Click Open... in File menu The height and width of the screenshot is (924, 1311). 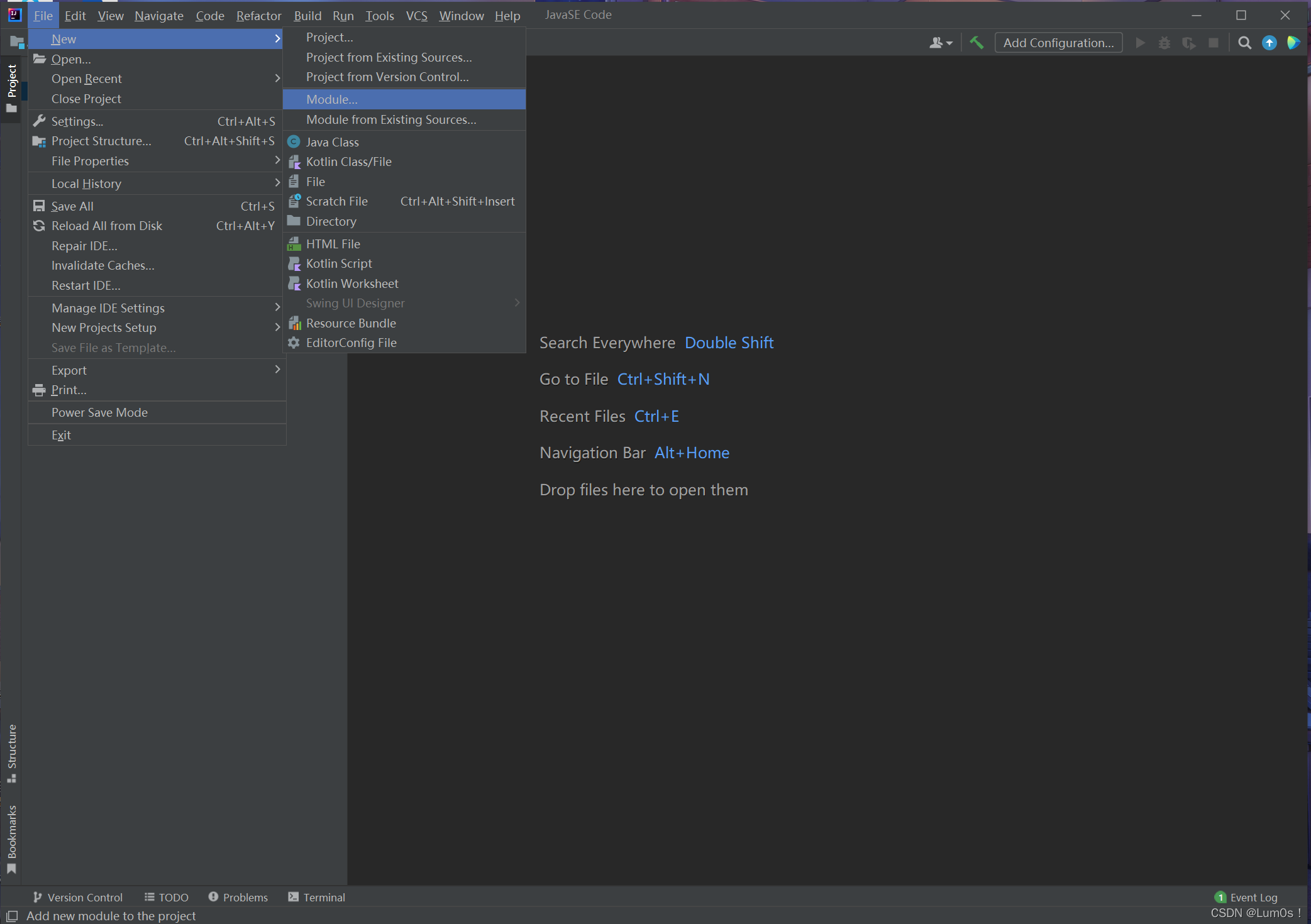156,59
